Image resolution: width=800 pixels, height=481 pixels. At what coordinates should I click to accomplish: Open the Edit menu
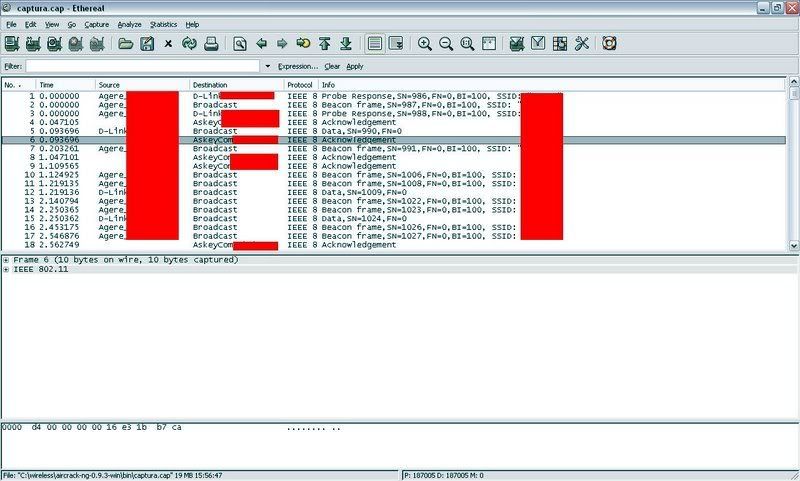[31, 24]
